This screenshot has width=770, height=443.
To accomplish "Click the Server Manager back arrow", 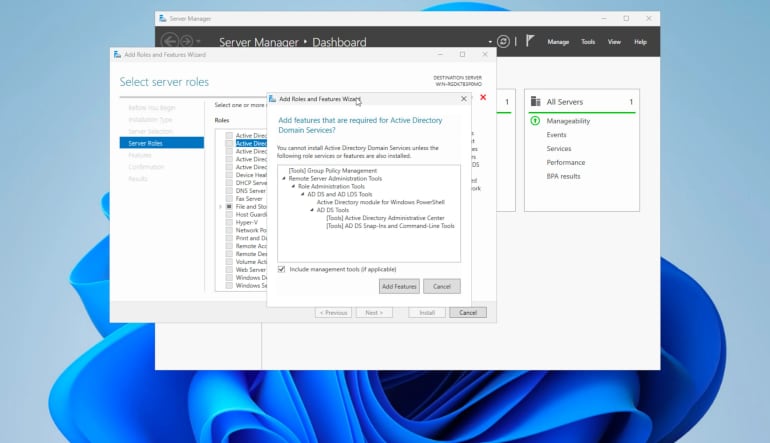I will click(169, 42).
